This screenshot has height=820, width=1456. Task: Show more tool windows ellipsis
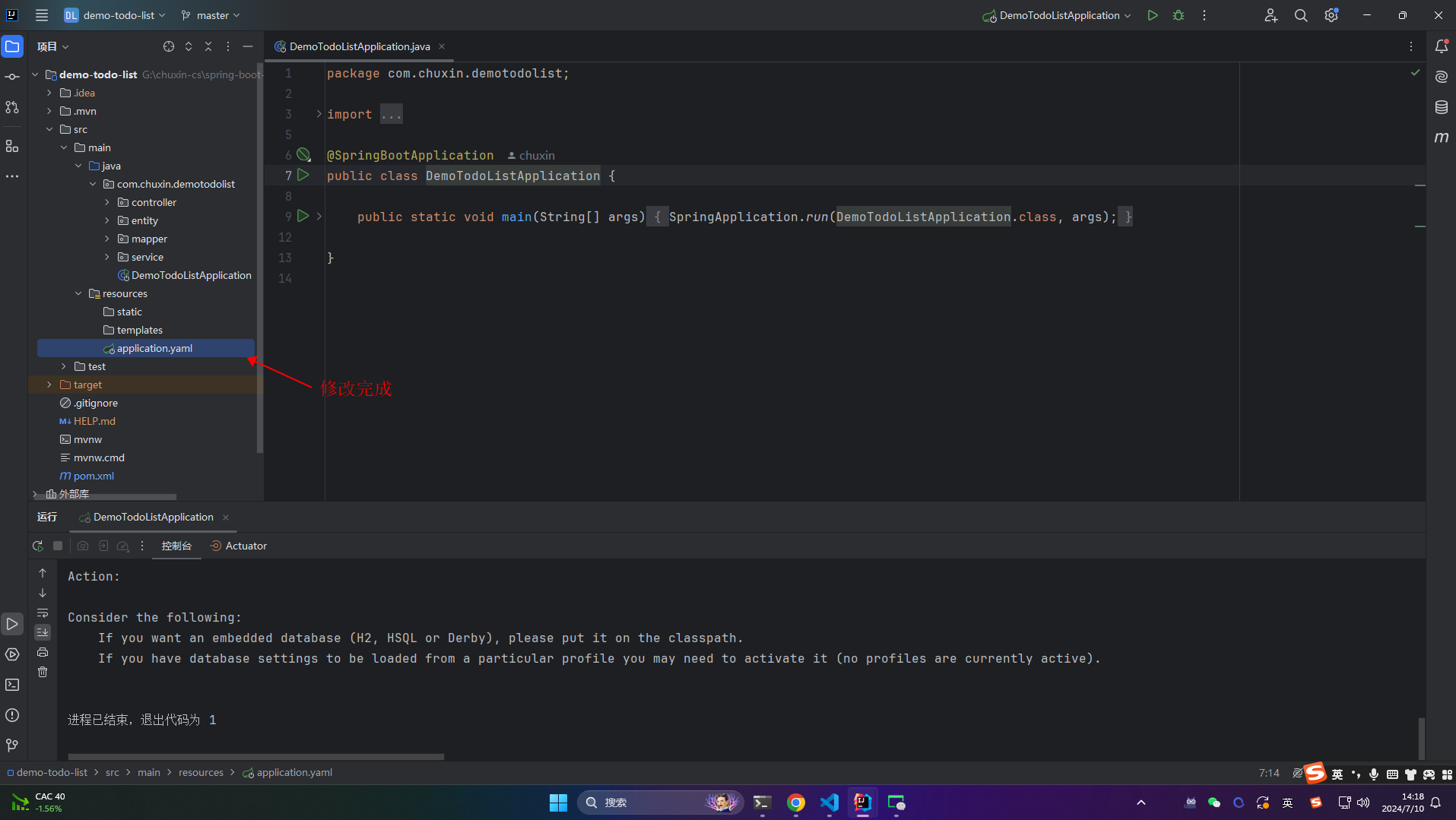(x=12, y=176)
